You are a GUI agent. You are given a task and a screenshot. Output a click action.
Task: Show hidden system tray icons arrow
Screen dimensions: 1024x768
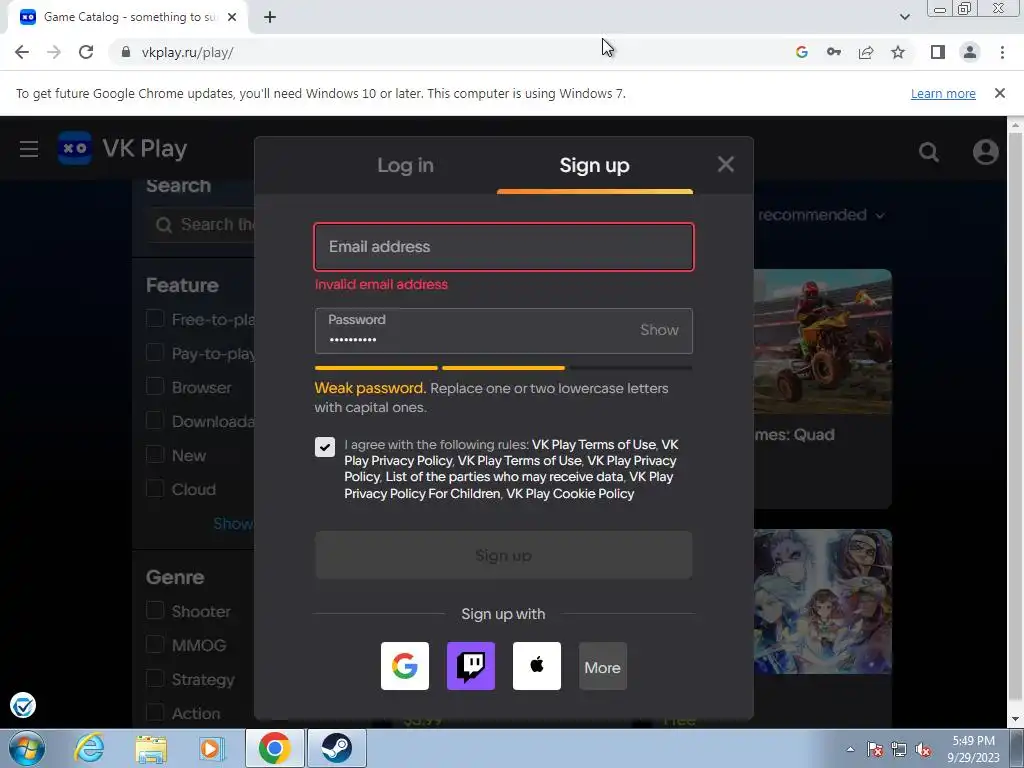[x=850, y=749]
